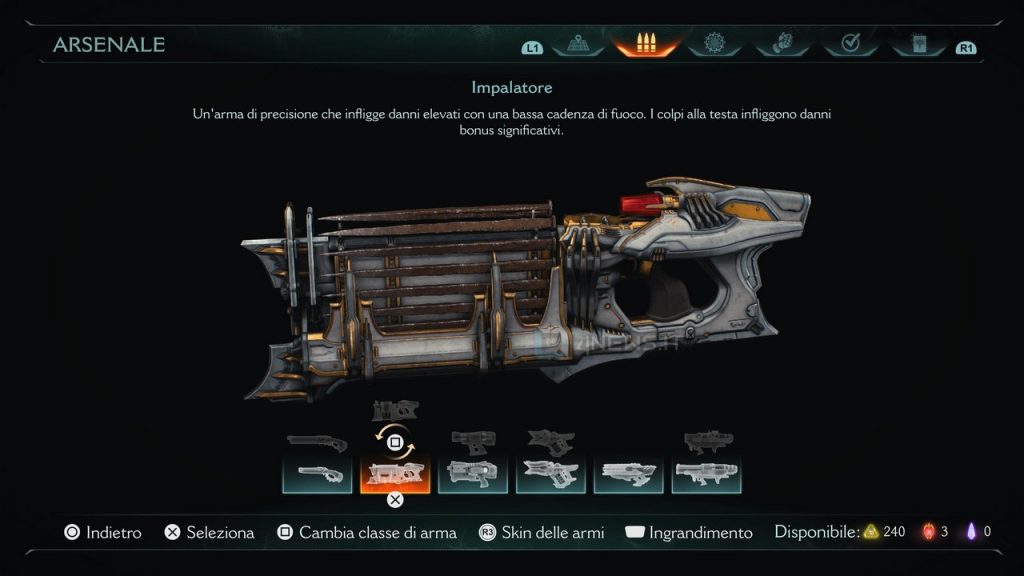Click the Seleziona prompt
1024x576 pixels.
pyautogui.click(x=209, y=532)
